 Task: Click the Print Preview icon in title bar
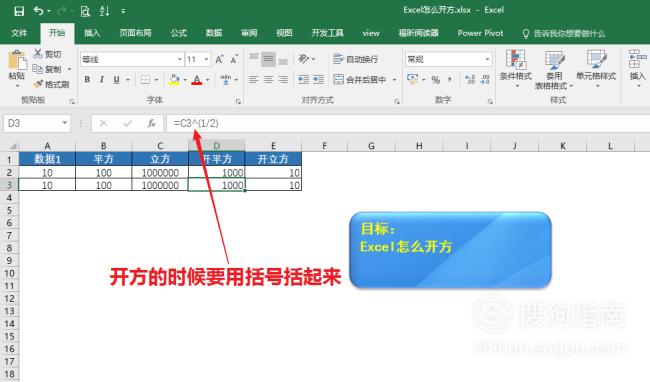click(x=85, y=11)
